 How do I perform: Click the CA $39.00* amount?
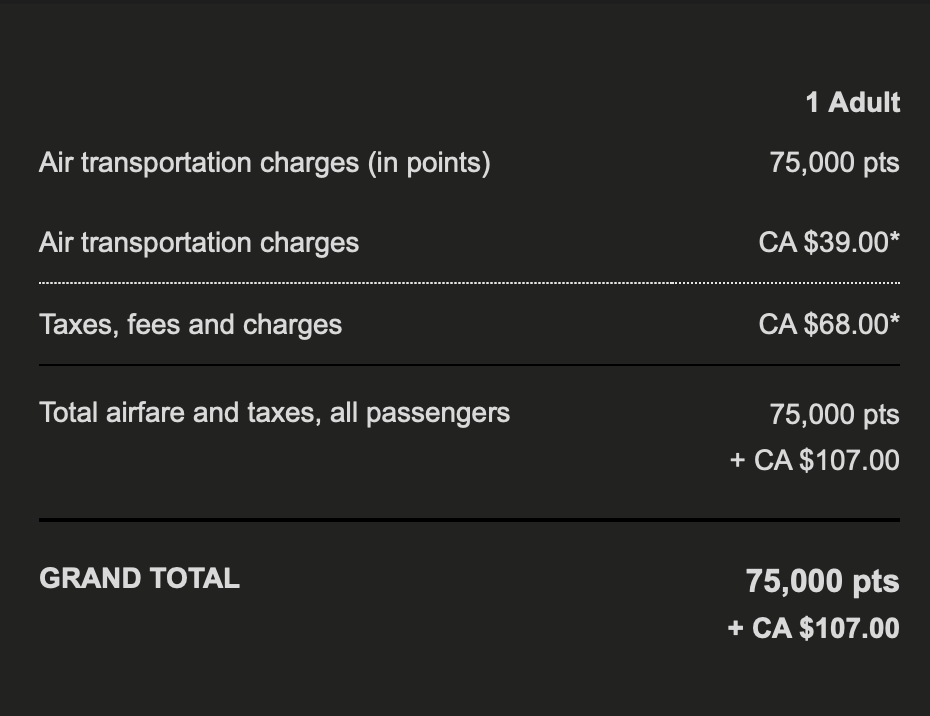pyautogui.click(x=822, y=243)
